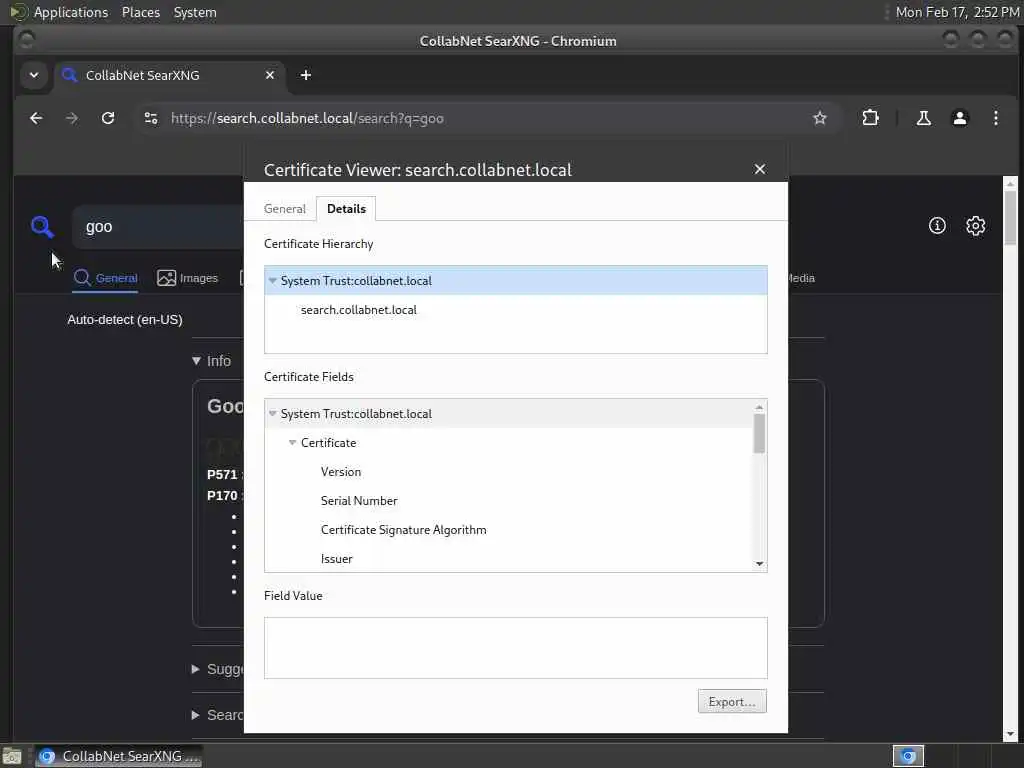The height and width of the screenshot is (768, 1024).
Task: Go back with the browser back arrow
Action: coord(36,118)
